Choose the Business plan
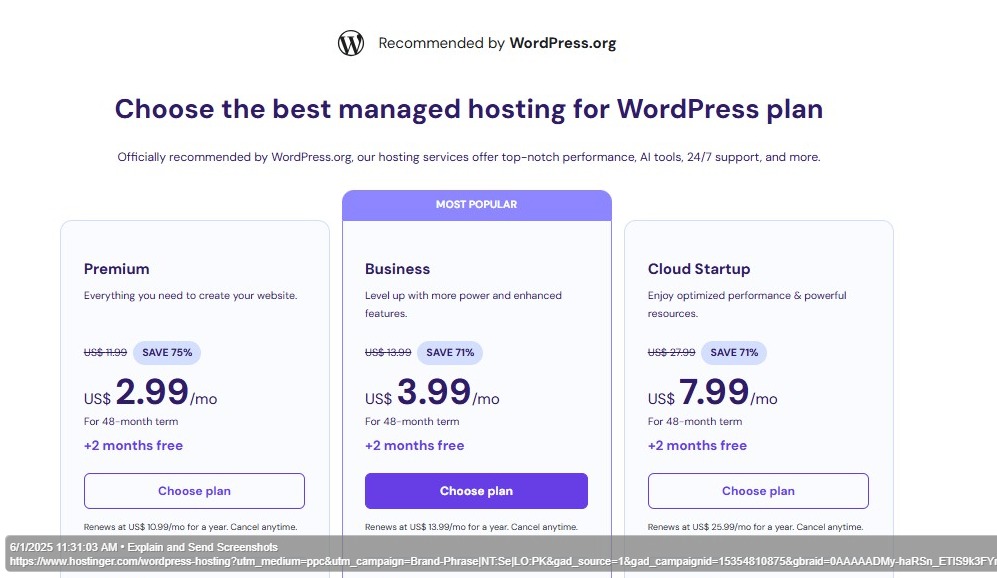Viewport: 997px width, 578px height. click(x=476, y=491)
